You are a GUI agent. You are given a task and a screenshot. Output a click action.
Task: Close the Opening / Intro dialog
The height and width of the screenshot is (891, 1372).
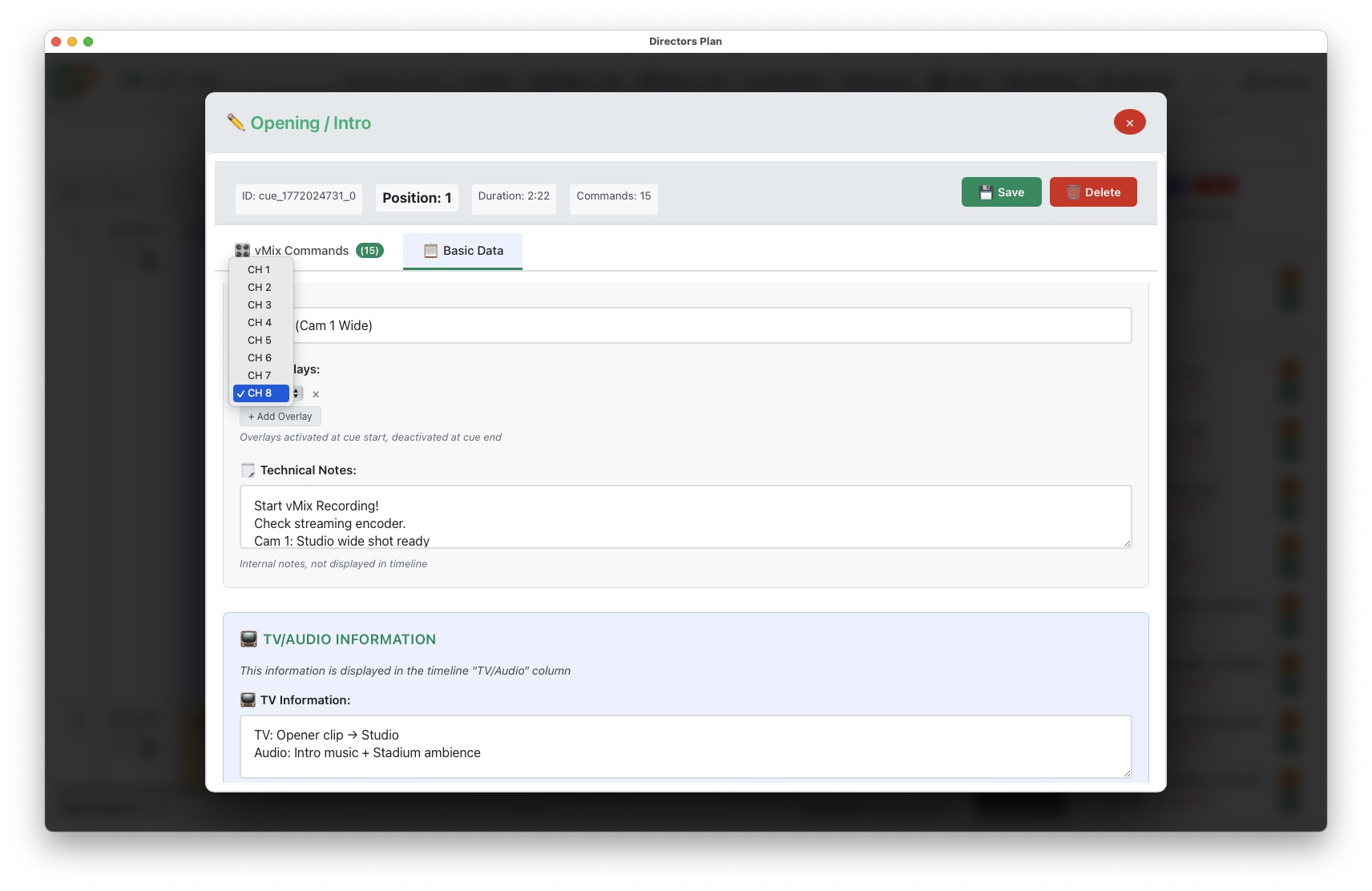click(1129, 123)
